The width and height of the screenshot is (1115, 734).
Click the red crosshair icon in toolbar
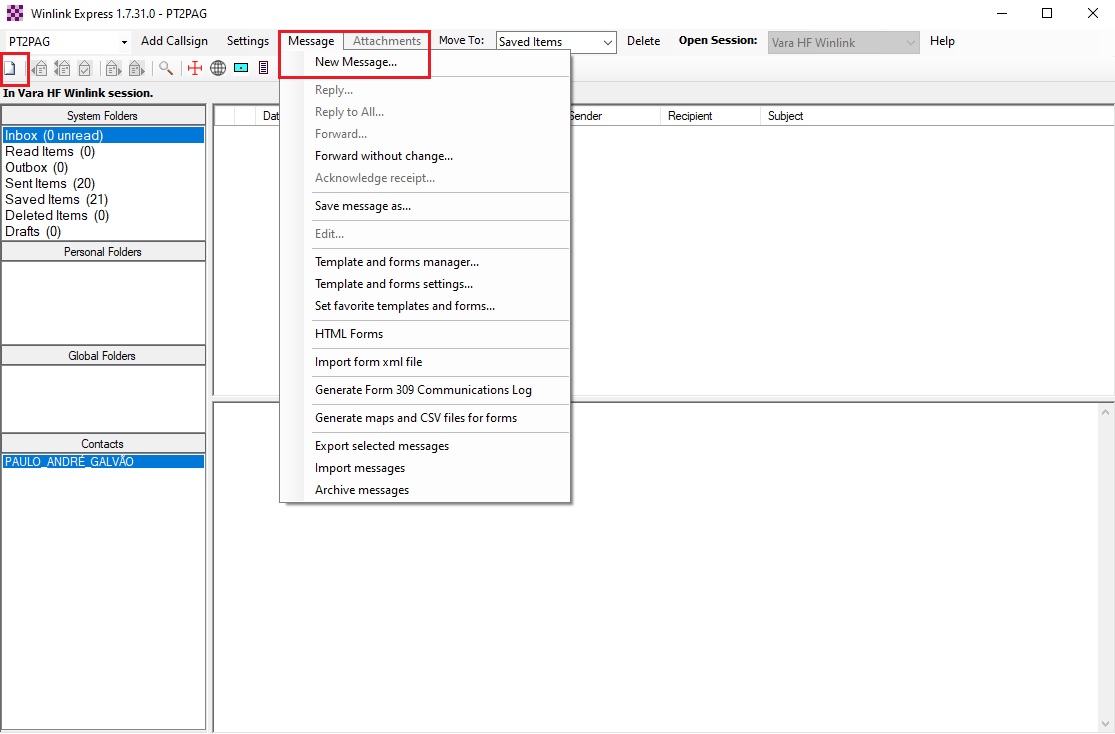point(195,68)
